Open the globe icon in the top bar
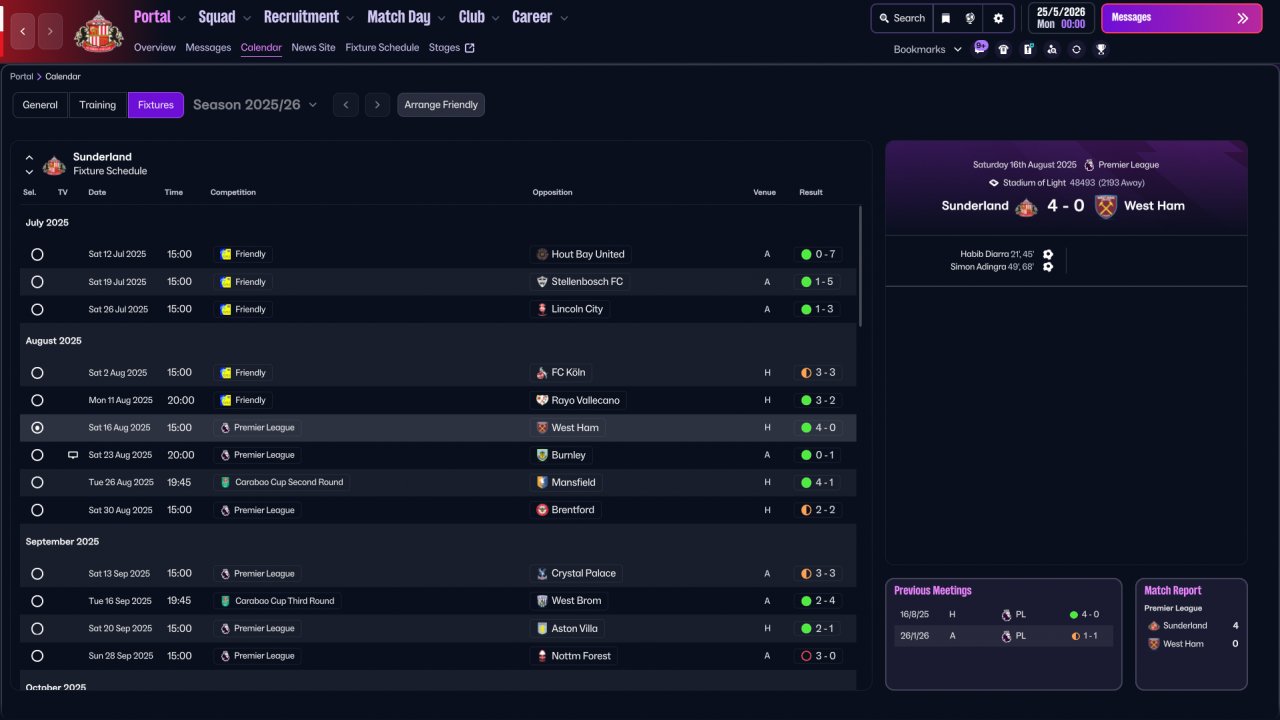Viewport: 1280px width, 720px height. (970, 18)
